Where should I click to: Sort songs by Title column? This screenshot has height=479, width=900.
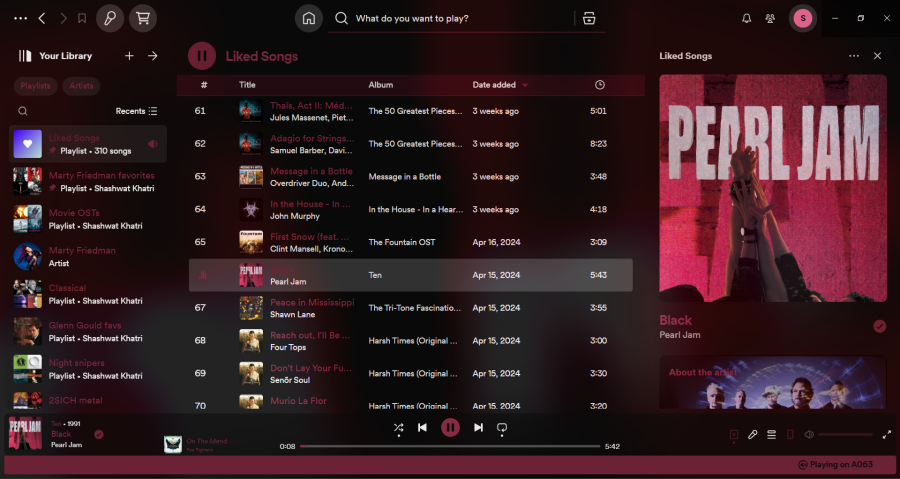tap(247, 85)
